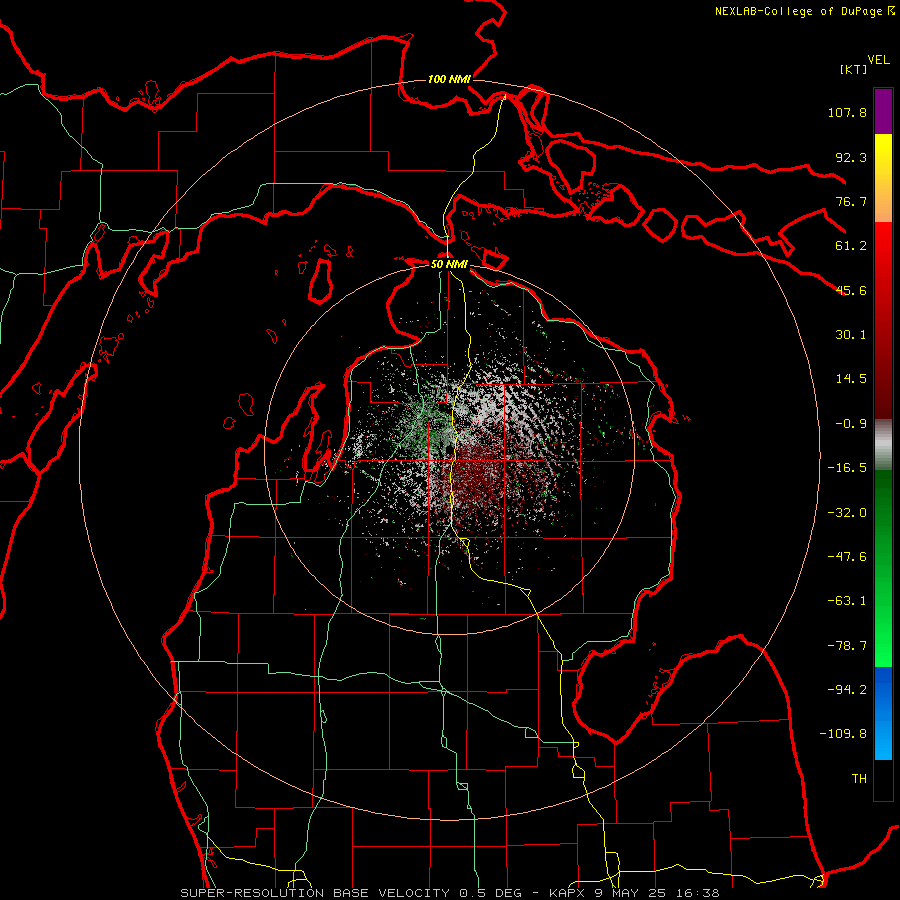The image size is (900, 900).
Task: Click the -16.5 velocity scale value
Action: click(x=847, y=468)
